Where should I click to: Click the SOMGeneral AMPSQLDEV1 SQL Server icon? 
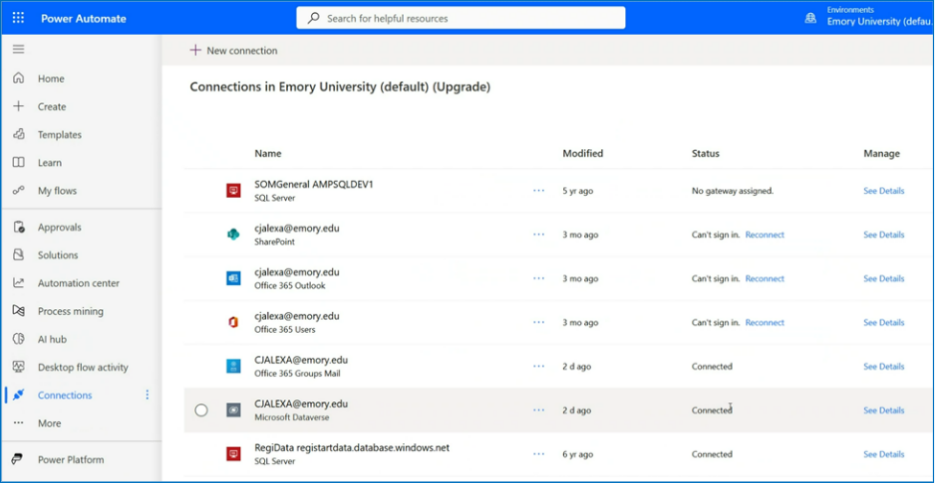tap(233, 191)
